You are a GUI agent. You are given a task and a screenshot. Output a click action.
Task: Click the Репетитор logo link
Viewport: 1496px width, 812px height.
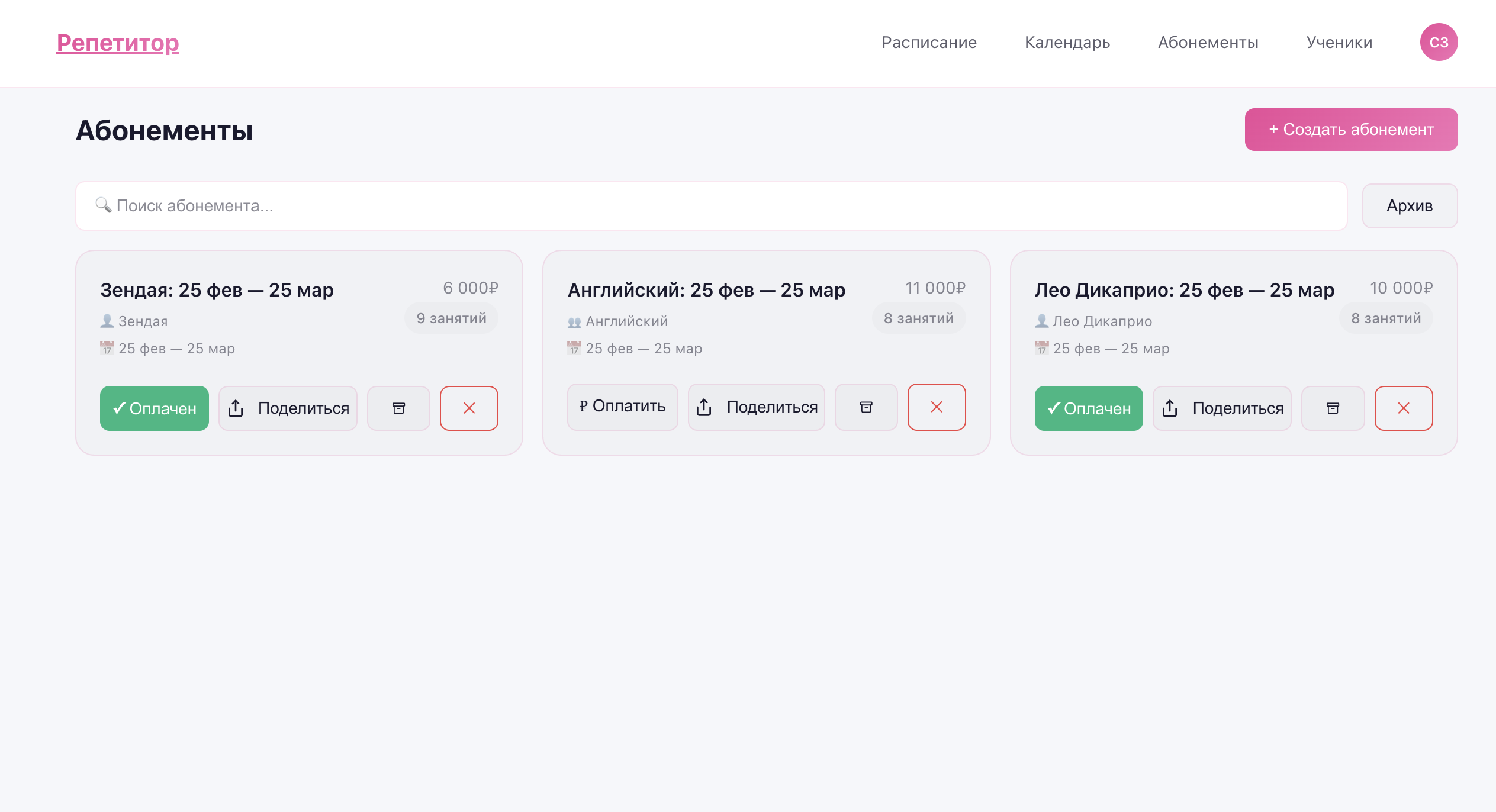click(118, 43)
